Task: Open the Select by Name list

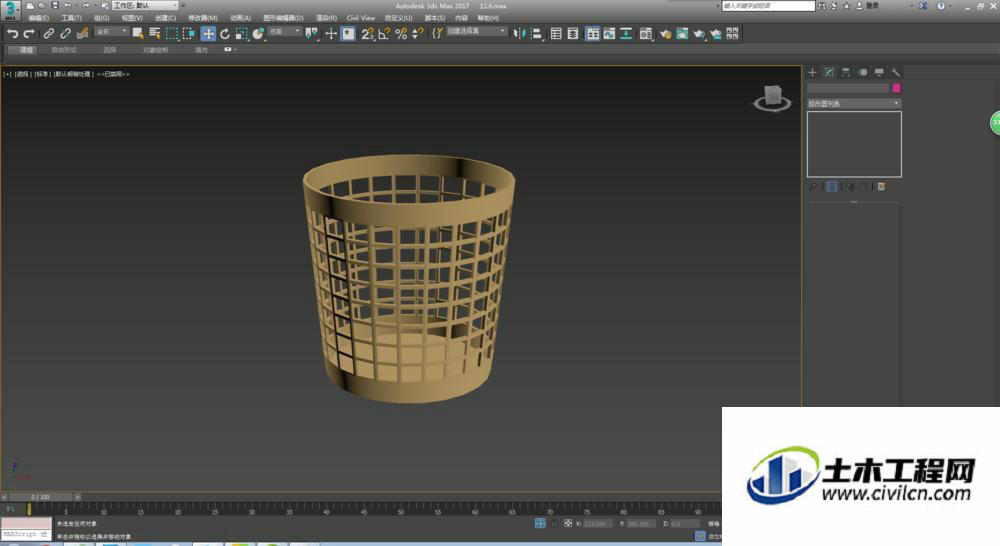Action: tap(154, 34)
